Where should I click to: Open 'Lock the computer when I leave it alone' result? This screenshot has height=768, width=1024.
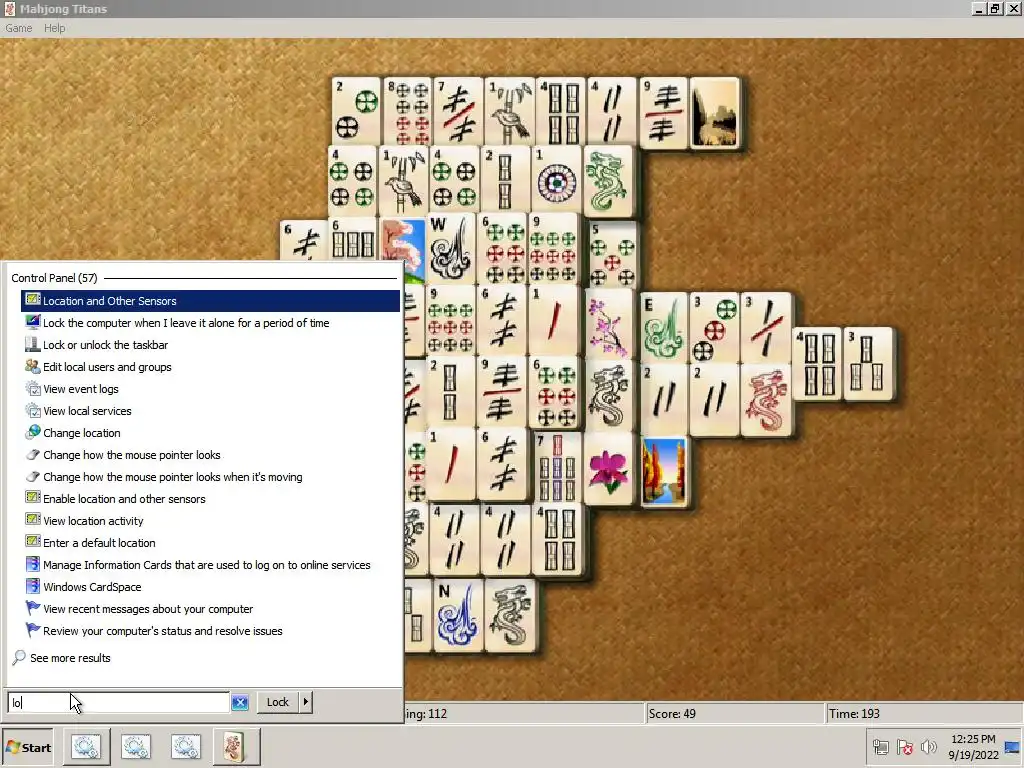(210, 323)
